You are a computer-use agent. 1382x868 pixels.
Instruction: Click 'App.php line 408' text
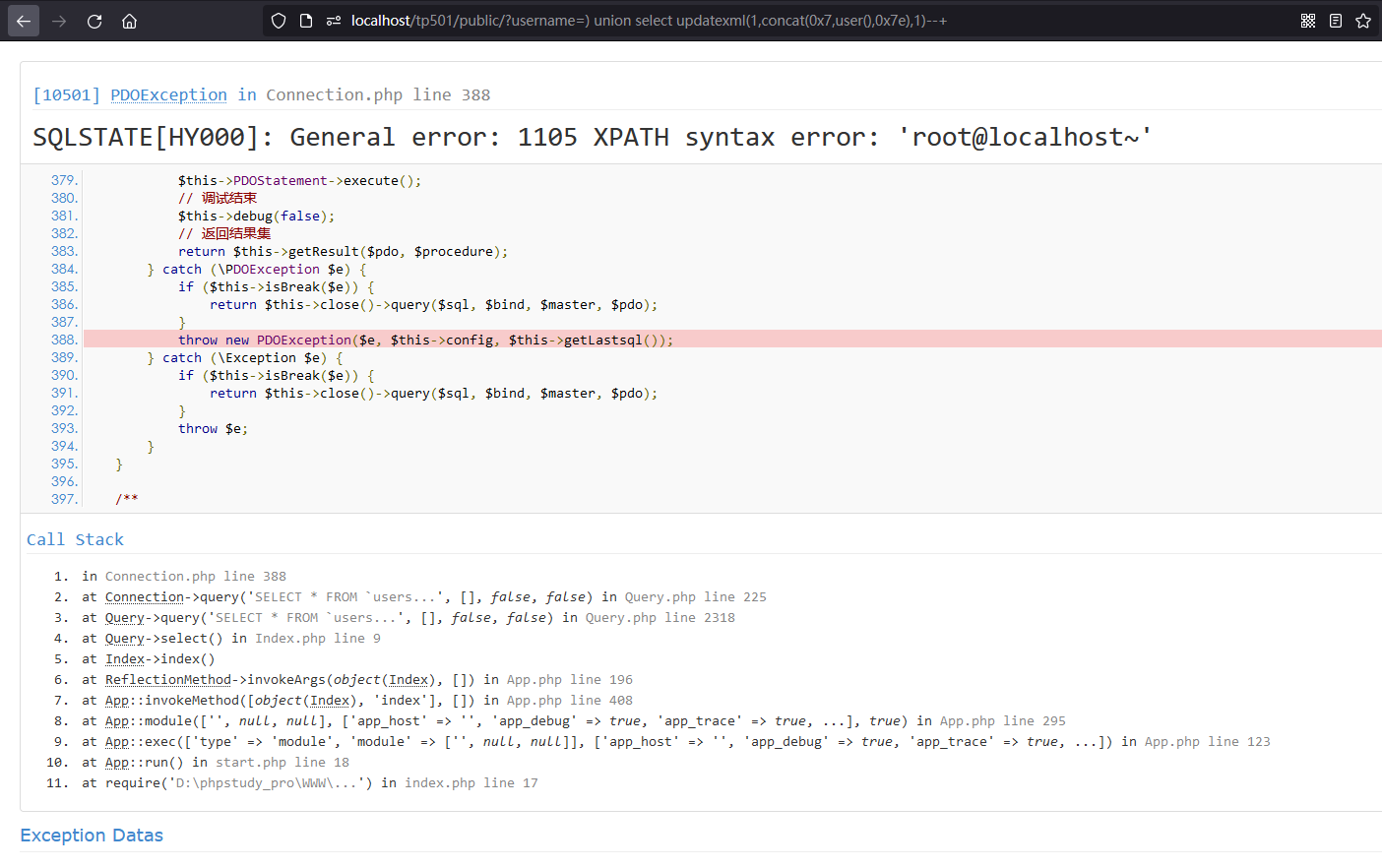[570, 701]
